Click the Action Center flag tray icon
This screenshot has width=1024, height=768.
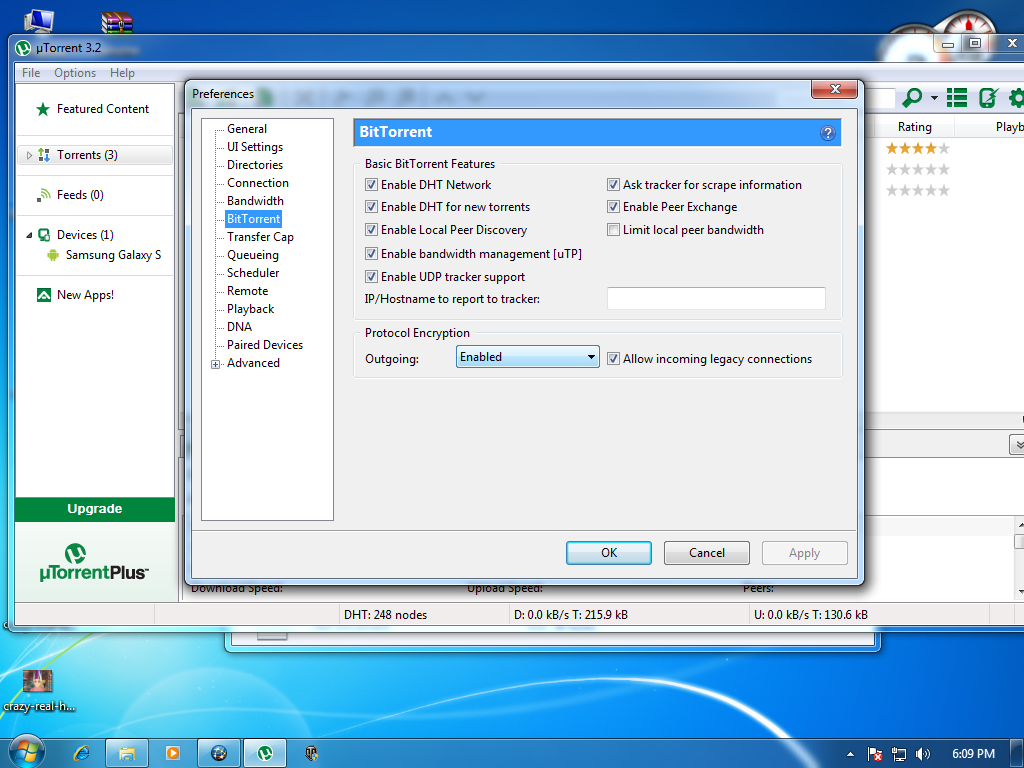(x=875, y=754)
